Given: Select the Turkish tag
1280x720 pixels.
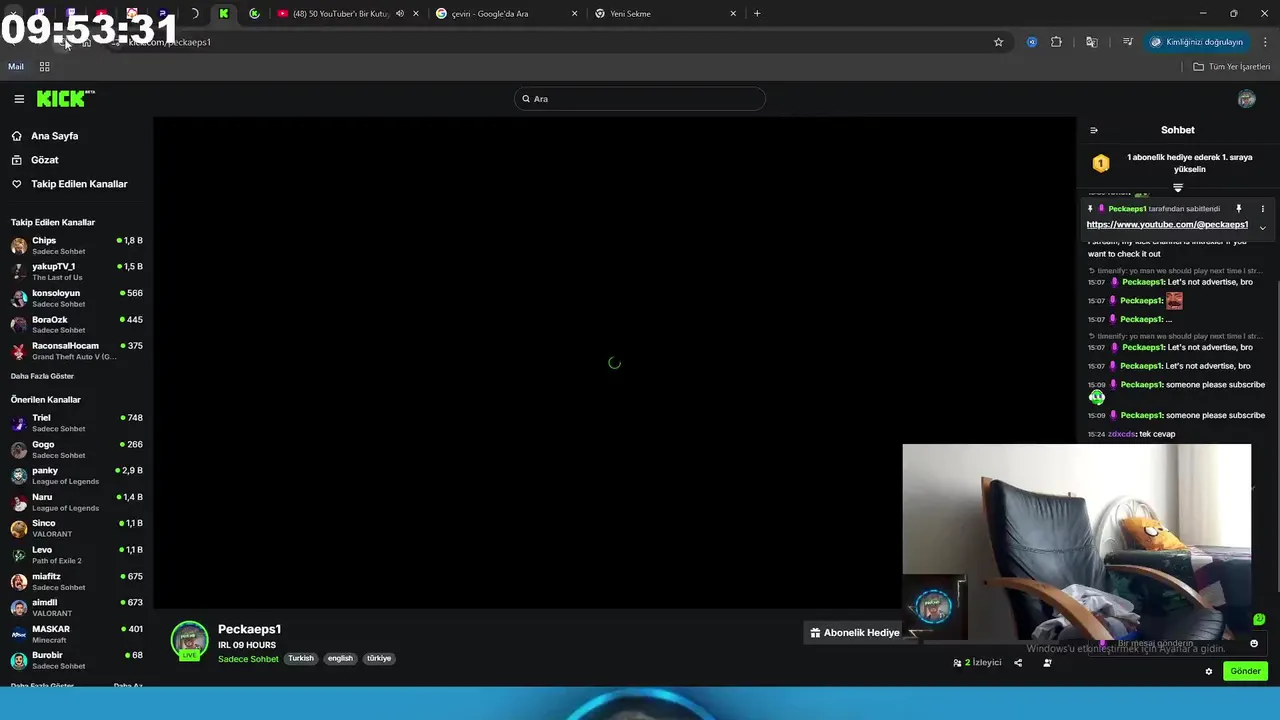Looking at the screenshot, I should coord(301,658).
